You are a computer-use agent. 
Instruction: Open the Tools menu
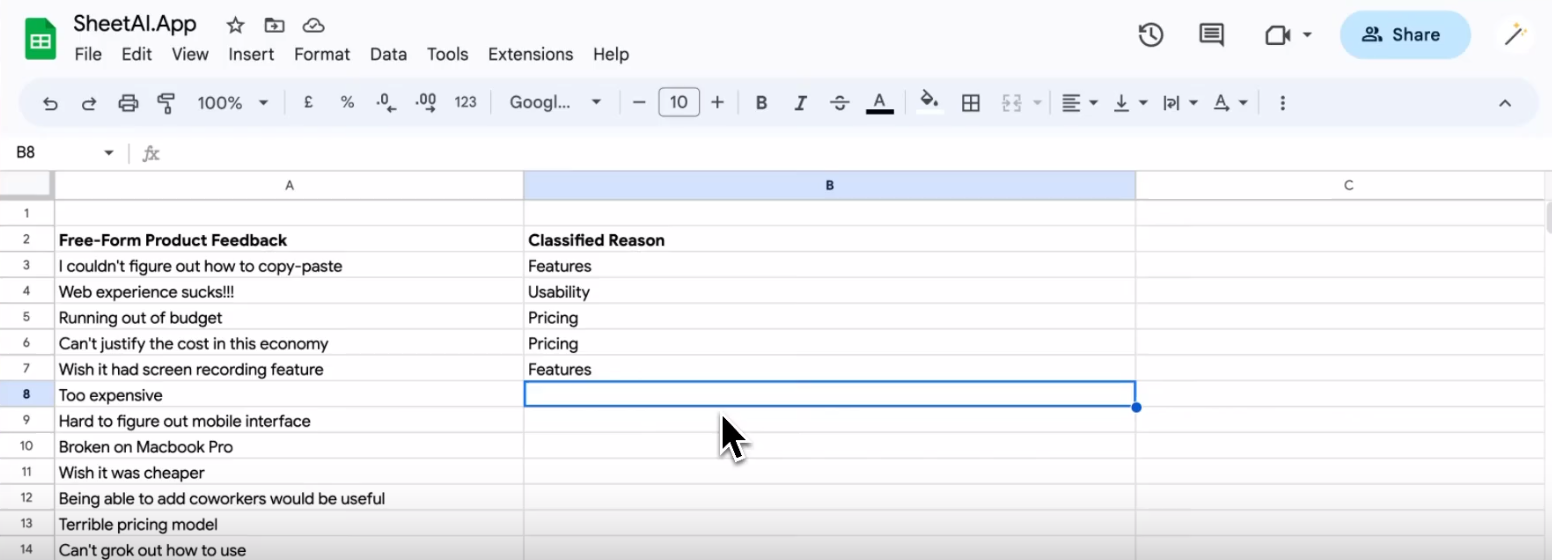pos(448,54)
